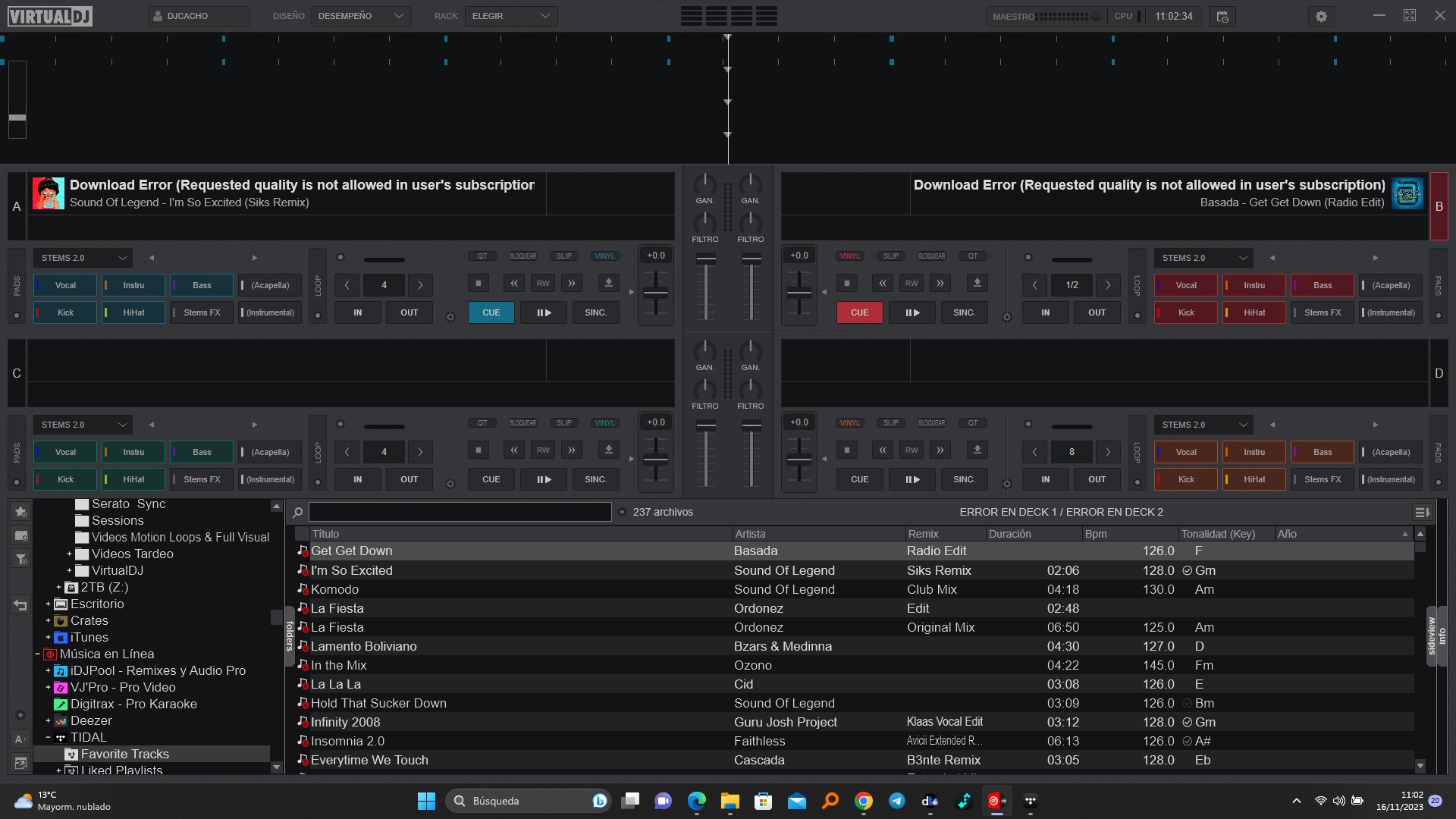Click Stems FX pad on deck A
Screen dimensions: 1456x819
tap(202, 312)
